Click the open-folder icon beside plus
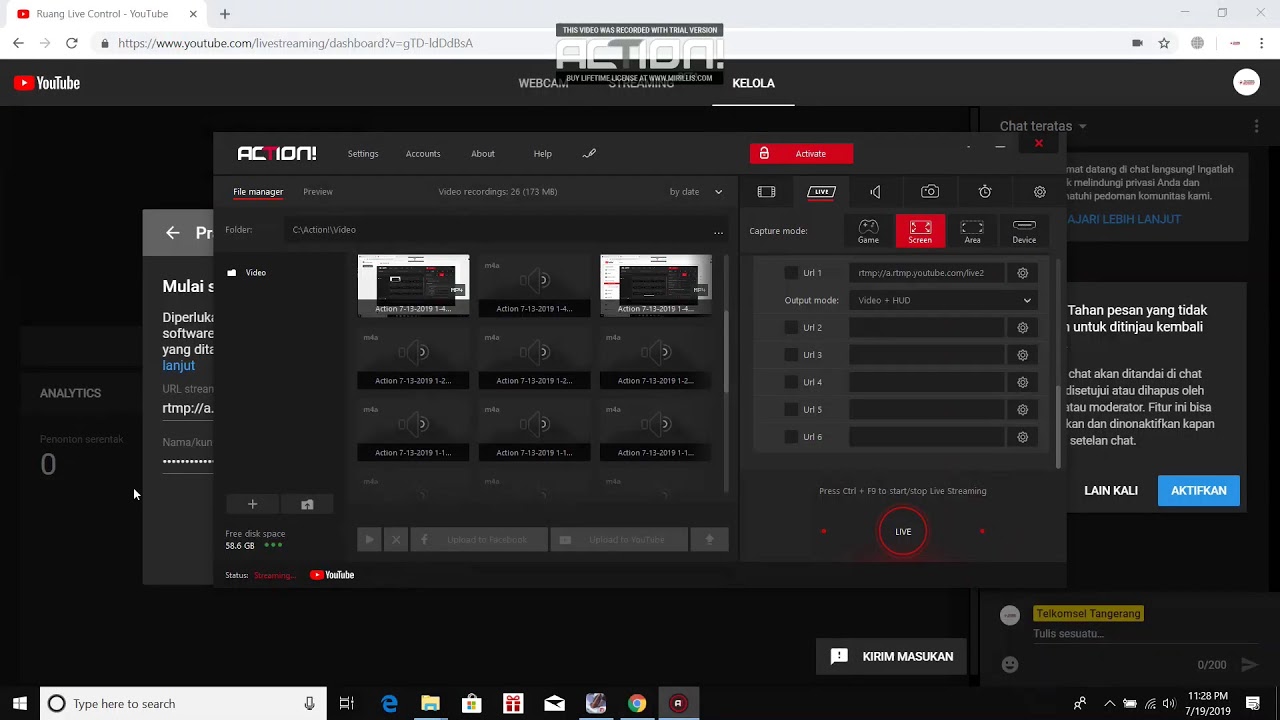 (307, 505)
